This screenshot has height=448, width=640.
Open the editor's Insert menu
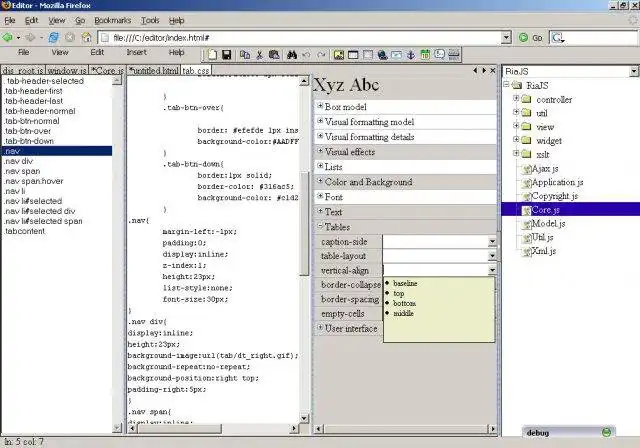pos(136,52)
